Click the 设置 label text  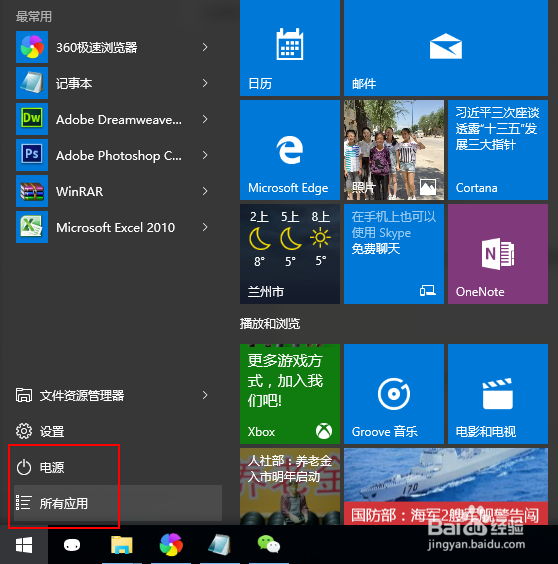pyautogui.click(x=52, y=431)
